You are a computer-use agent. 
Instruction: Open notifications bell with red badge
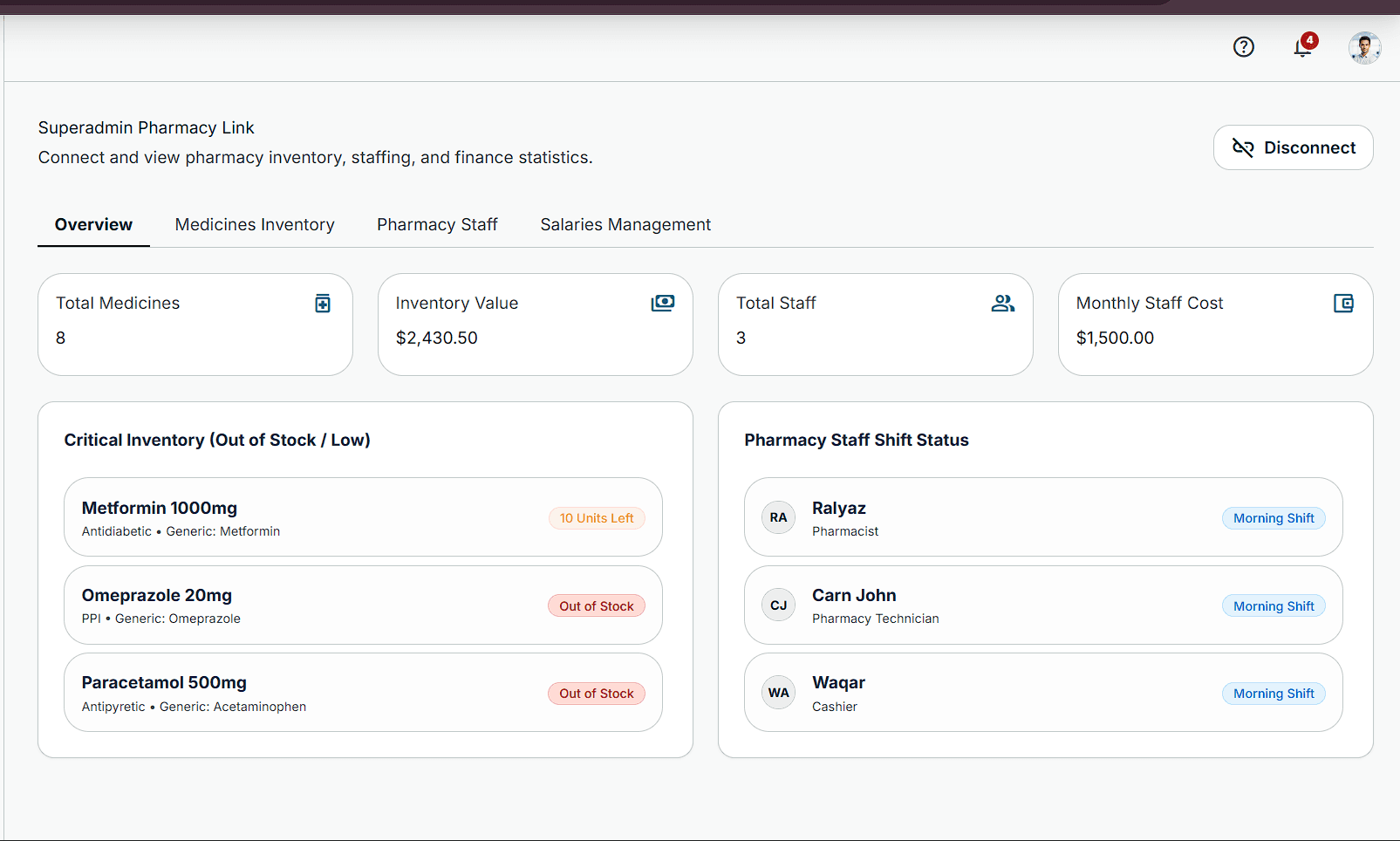pos(1304,45)
